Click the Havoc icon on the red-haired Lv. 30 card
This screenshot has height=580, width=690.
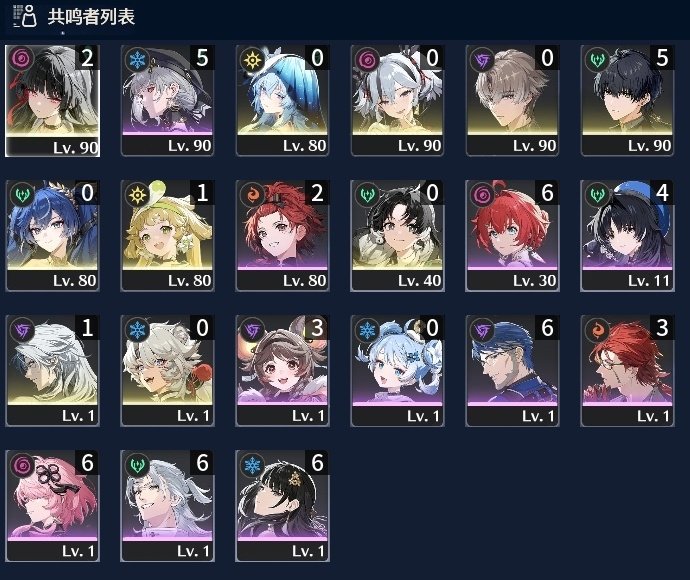click(x=482, y=195)
